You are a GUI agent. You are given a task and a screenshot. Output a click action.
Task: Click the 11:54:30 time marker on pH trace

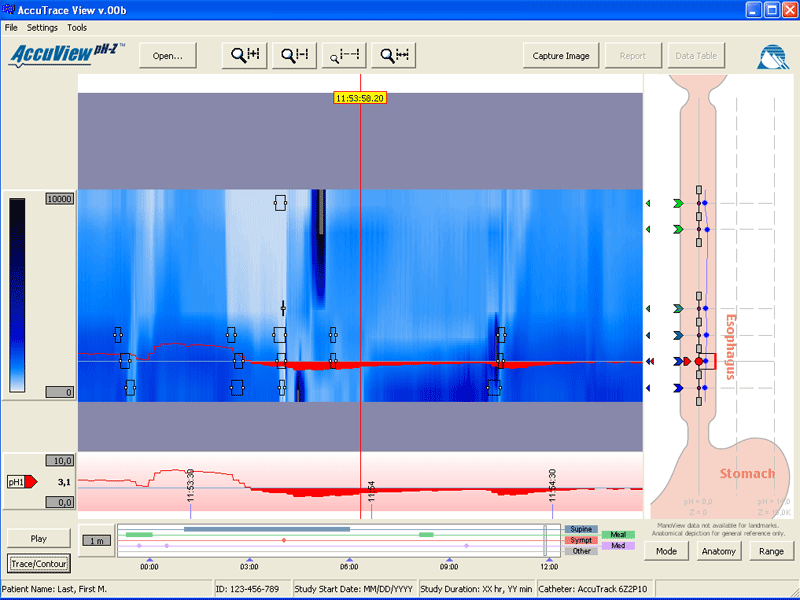[x=553, y=486]
